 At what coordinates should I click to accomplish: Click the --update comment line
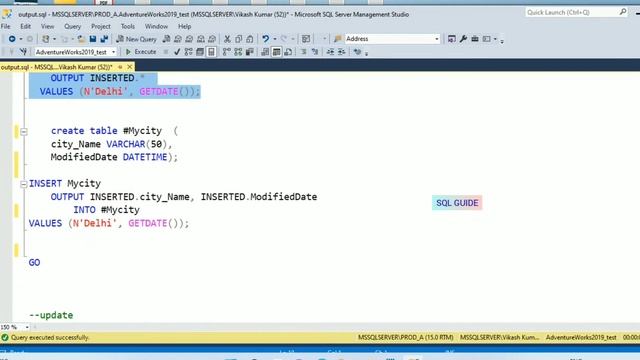[x=51, y=315]
